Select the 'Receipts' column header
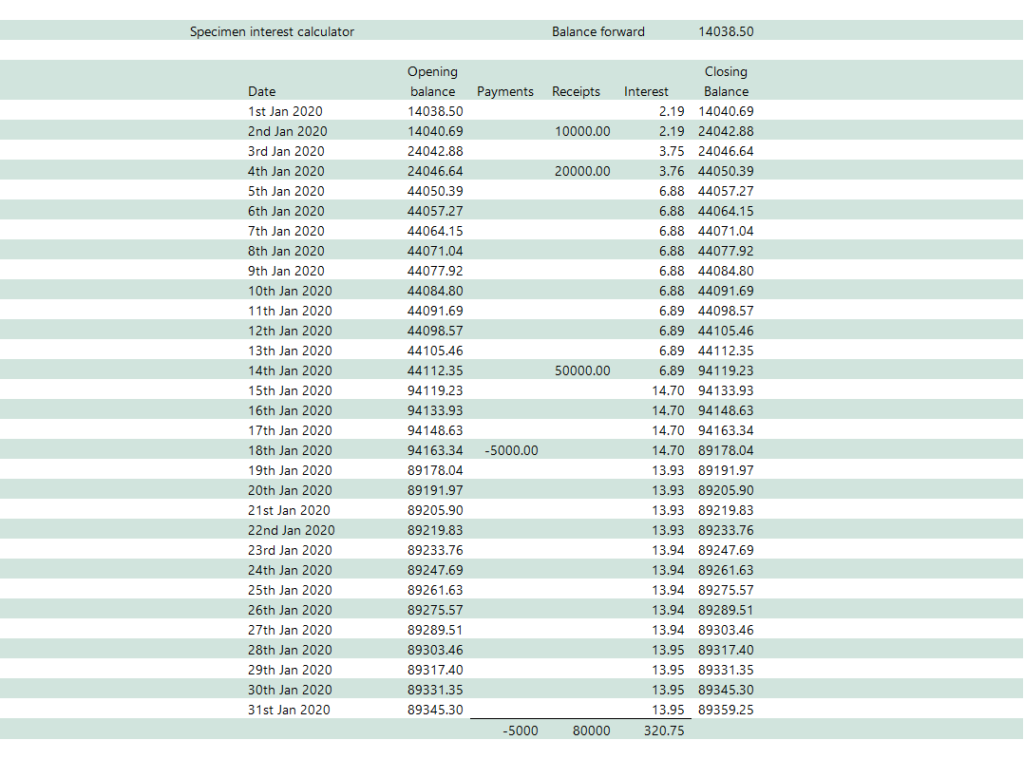1024x759 pixels. coord(576,91)
